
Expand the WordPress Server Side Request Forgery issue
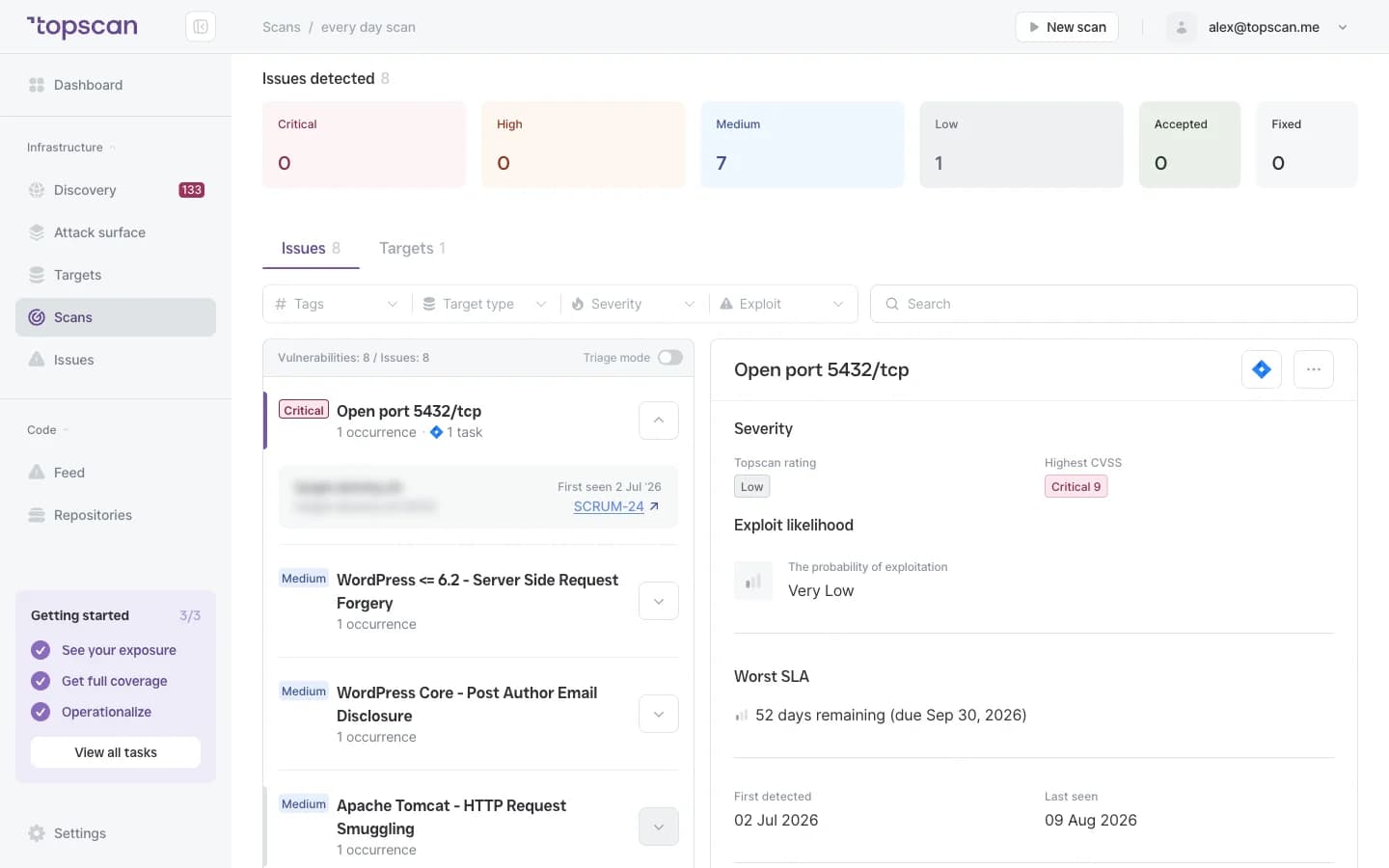coord(659,601)
